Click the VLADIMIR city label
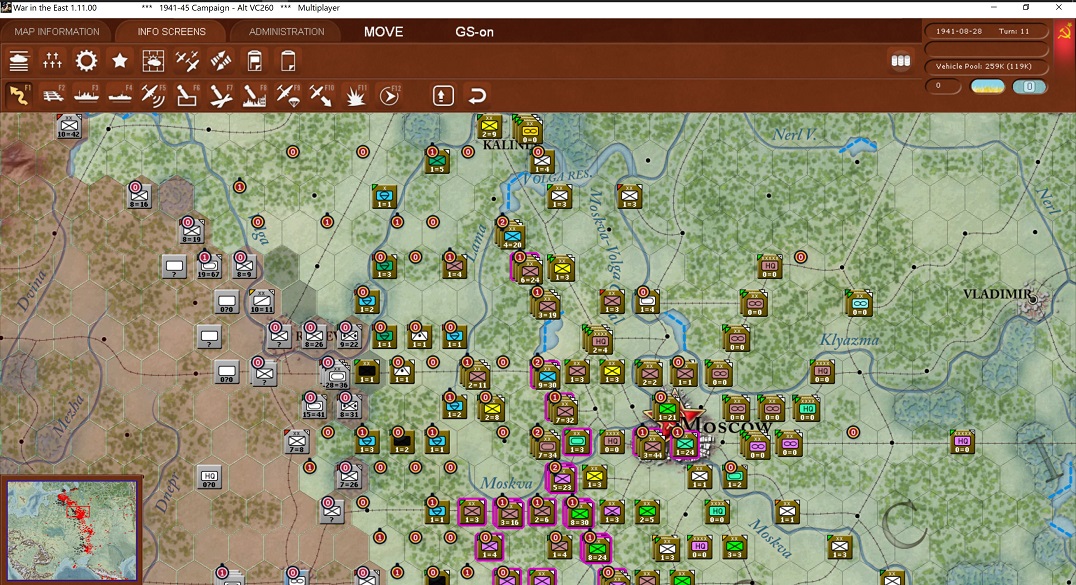The height and width of the screenshot is (585, 1076). coord(997,294)
